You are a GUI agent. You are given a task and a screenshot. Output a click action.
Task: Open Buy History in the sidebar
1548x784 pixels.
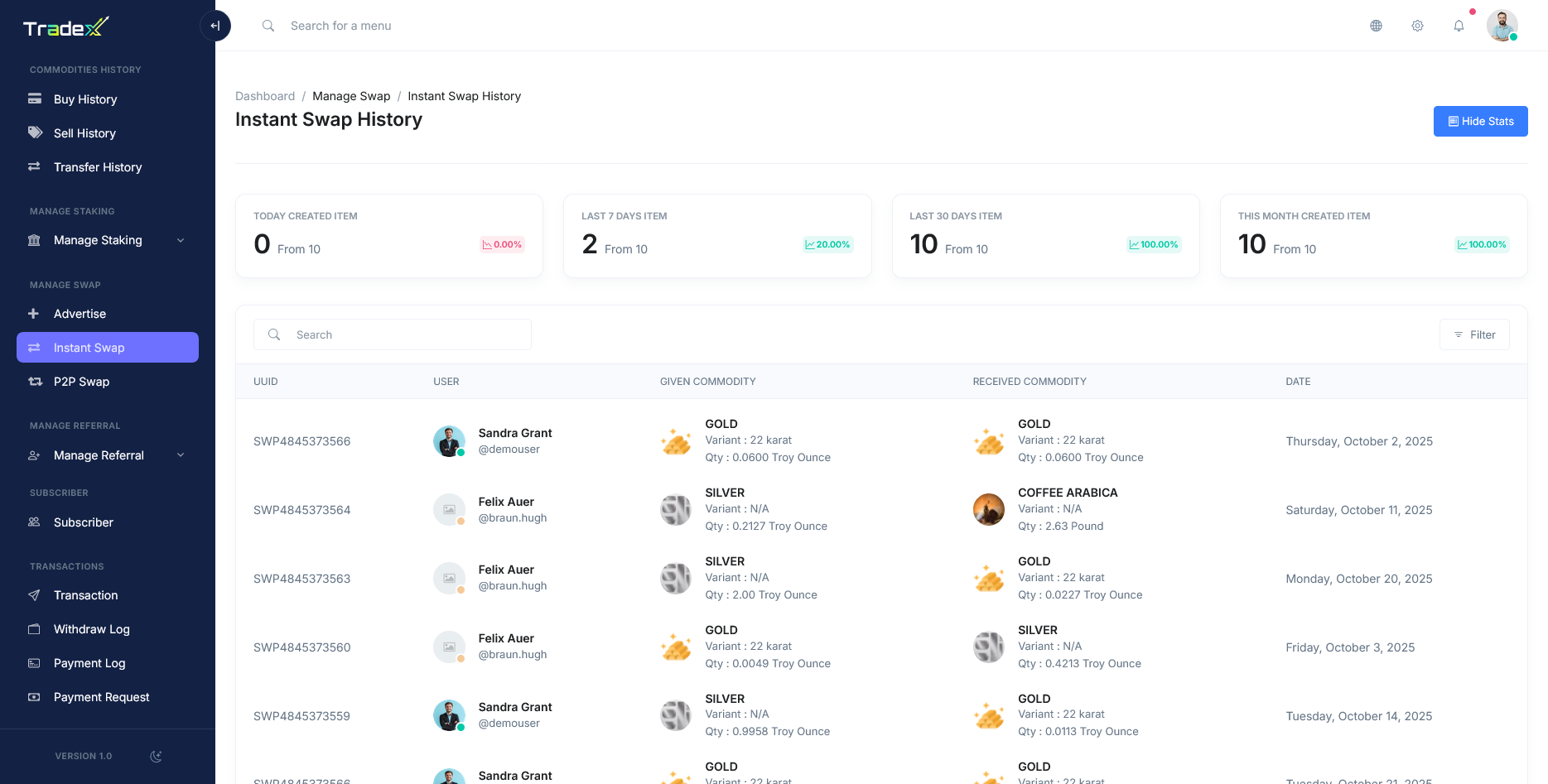coord(85,99)
